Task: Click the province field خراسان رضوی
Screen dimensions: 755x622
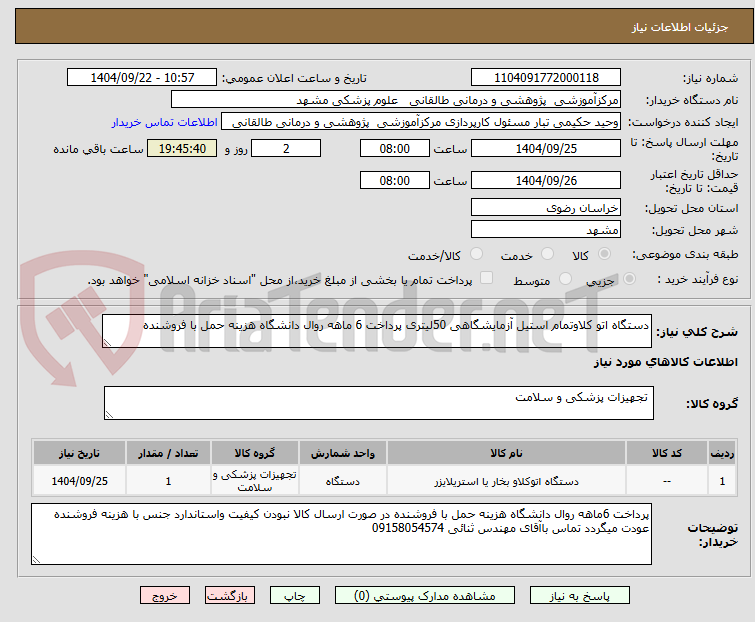Action: point(546,207)
